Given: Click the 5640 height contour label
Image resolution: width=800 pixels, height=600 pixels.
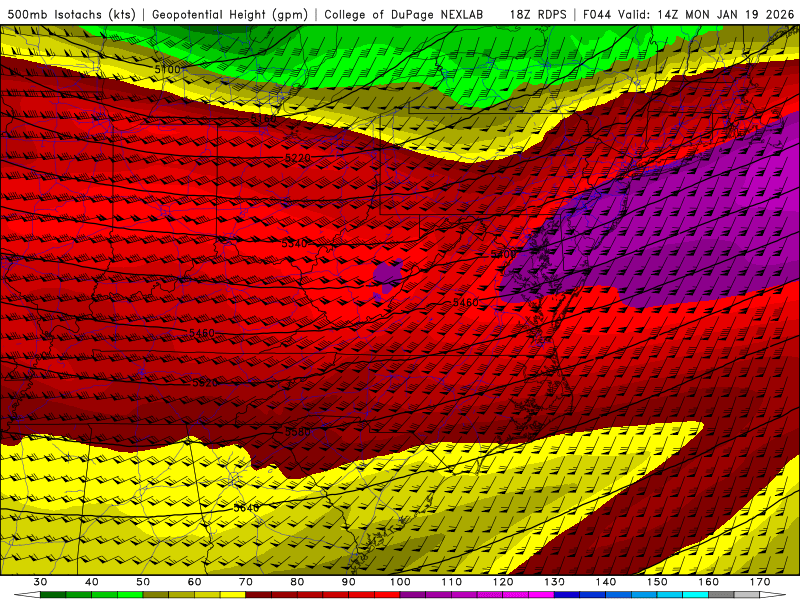Looking at the screenshot, I should click(246, 508).
